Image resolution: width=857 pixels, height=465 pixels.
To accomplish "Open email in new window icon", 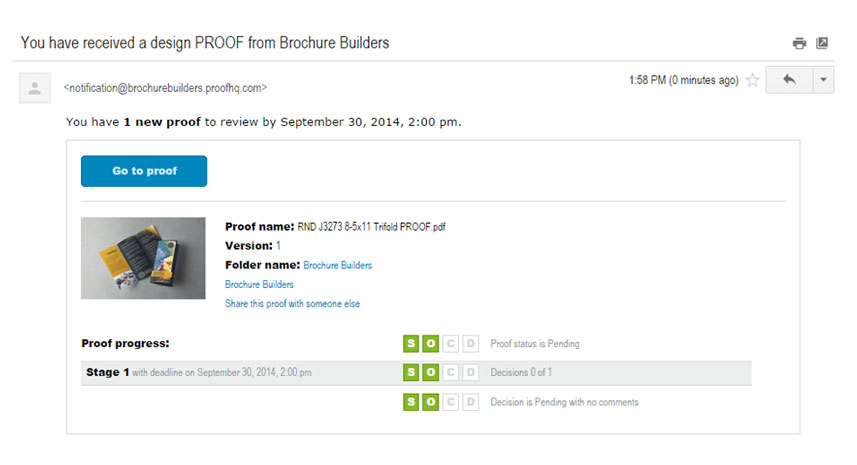I will coord(822,43).
